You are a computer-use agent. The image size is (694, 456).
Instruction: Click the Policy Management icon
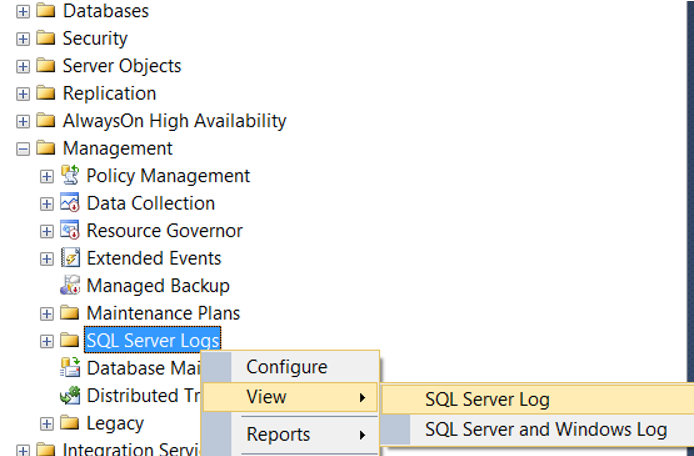coord(70,175)
